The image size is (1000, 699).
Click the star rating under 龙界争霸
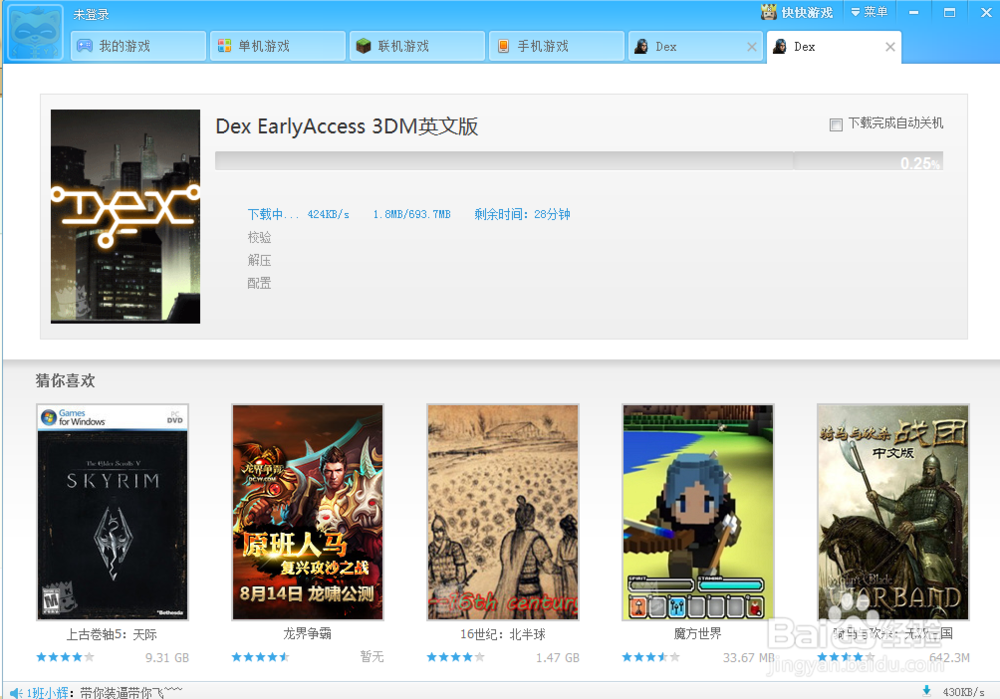[260, 657]
